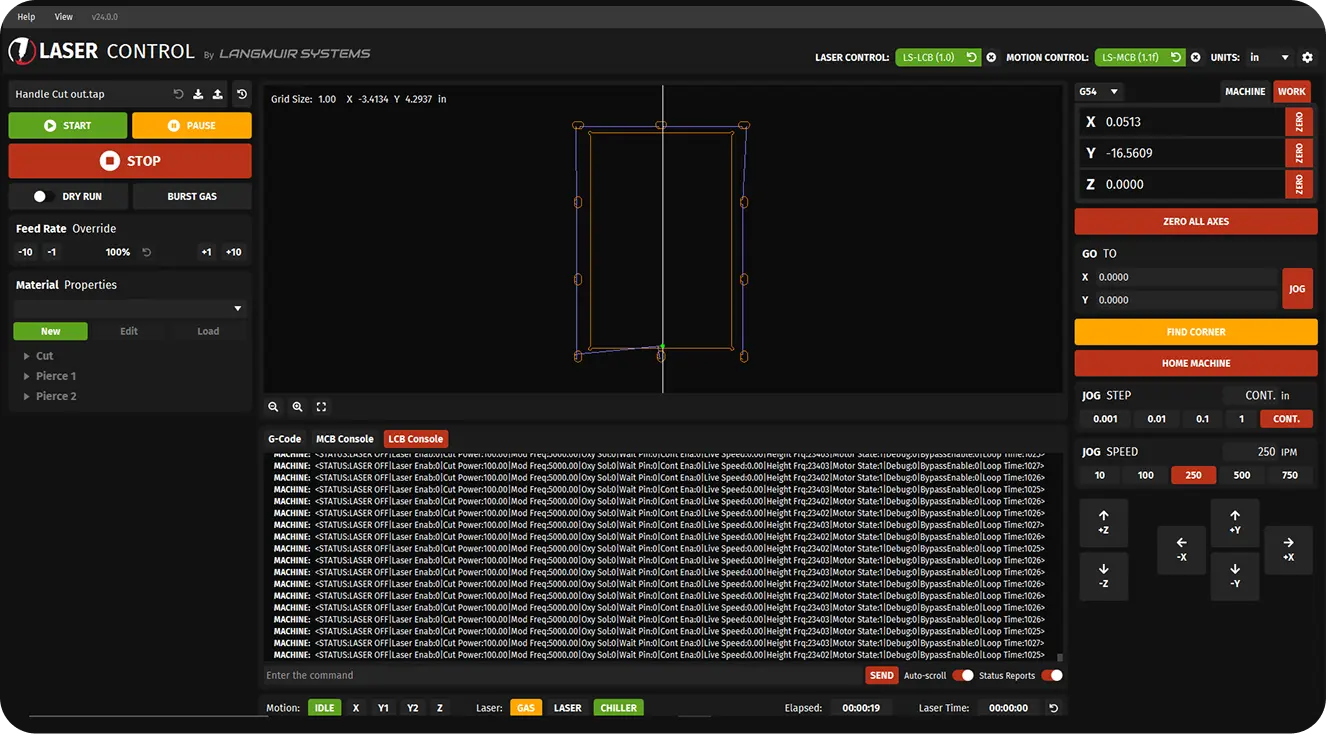Click the Find Corner button
1326x734 pixels.
1195,332
